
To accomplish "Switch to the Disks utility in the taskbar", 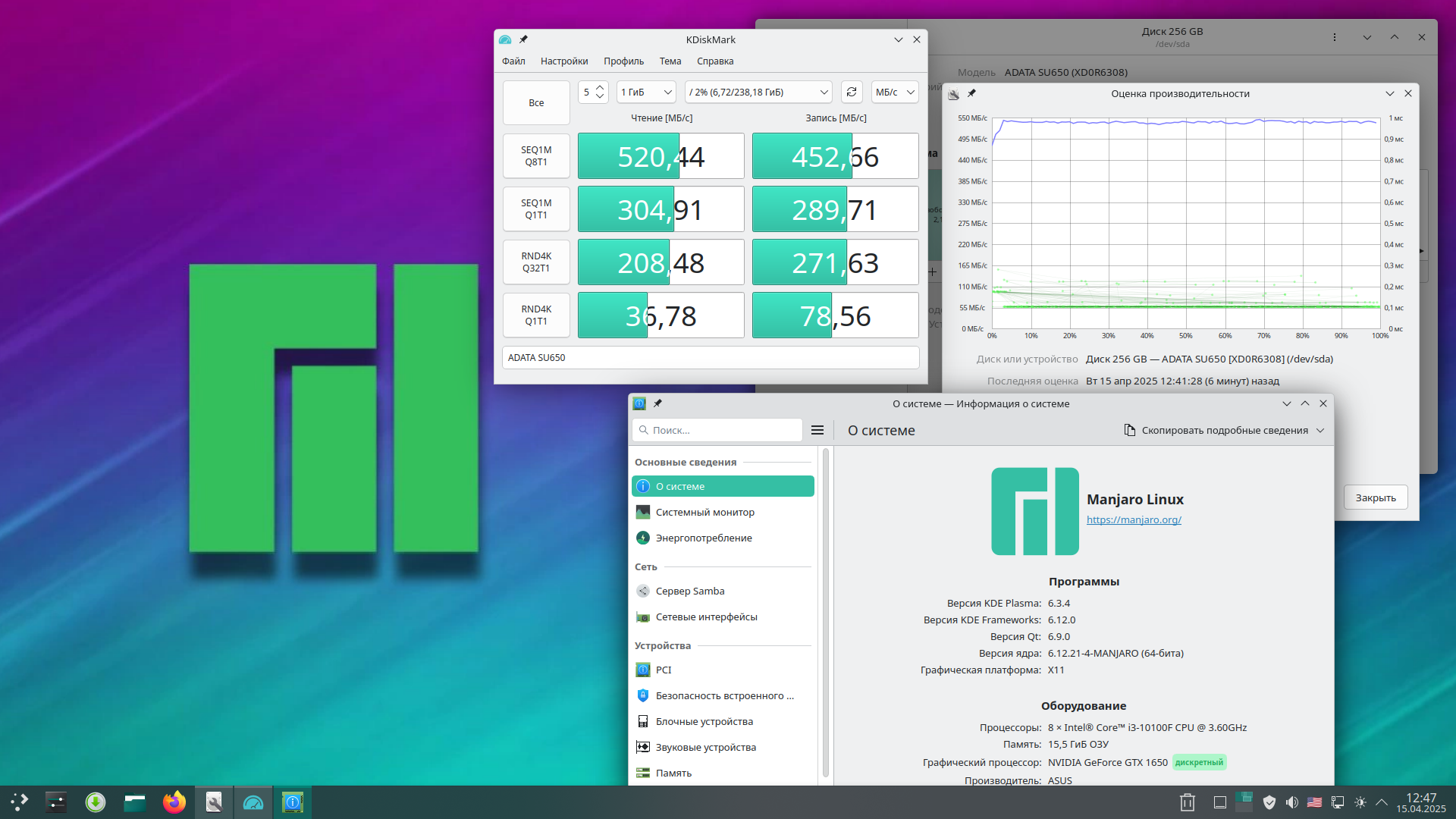I will pyautogui.click(x=214, y=802).
